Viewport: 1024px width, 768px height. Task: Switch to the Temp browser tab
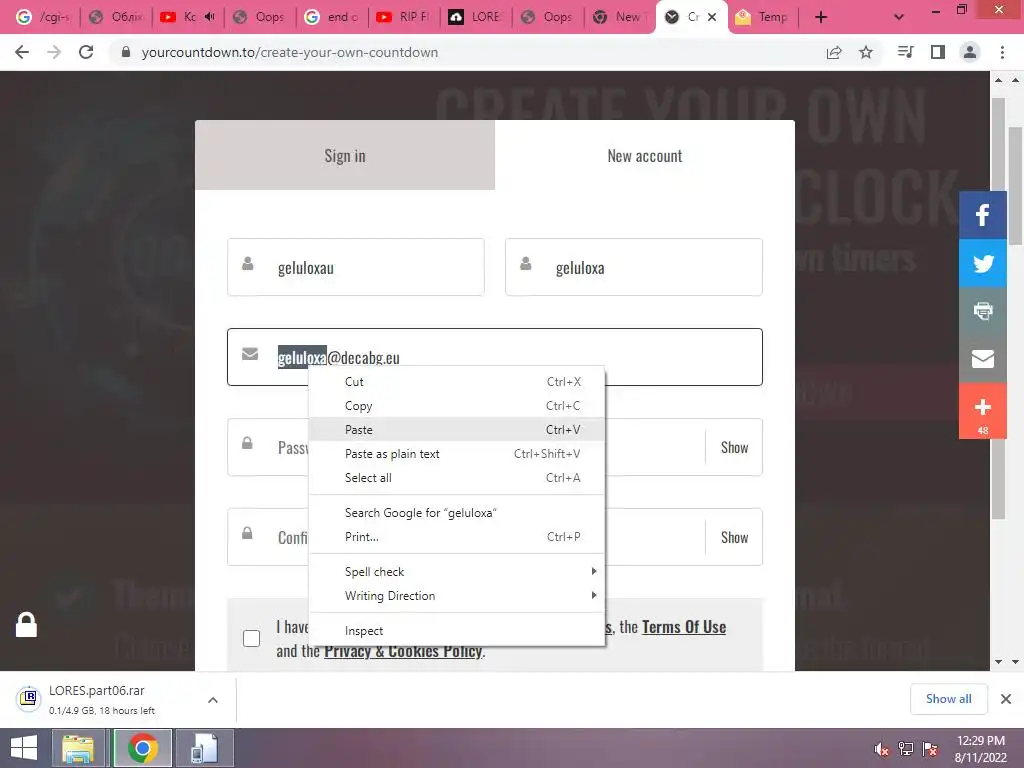pyautogui.click(x=762, y=17)
